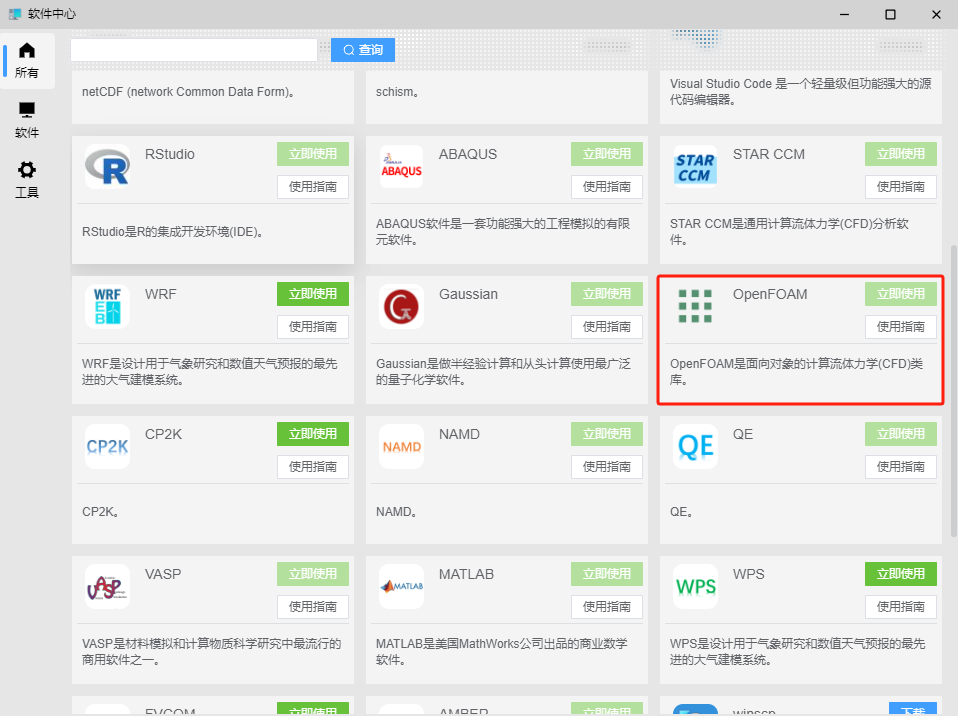Image resolution: width=958 pixels, height=716 pixels.
Task: Open the CP2K 使用指南 guide
Action: [x=313, y=467]
